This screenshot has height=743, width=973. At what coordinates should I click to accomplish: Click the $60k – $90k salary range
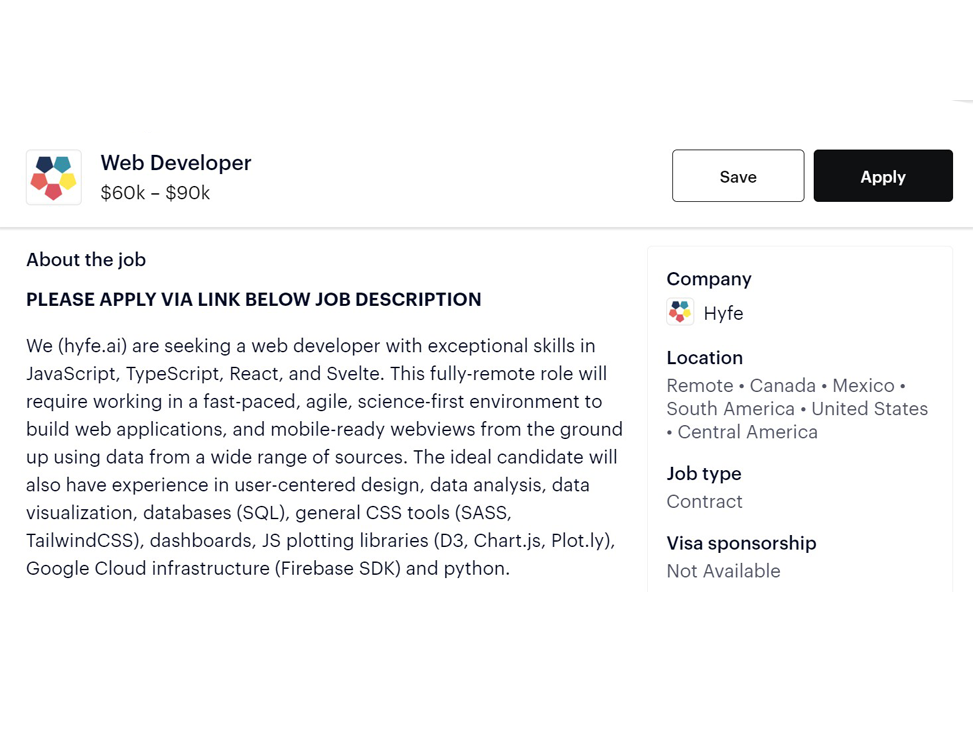155,193
